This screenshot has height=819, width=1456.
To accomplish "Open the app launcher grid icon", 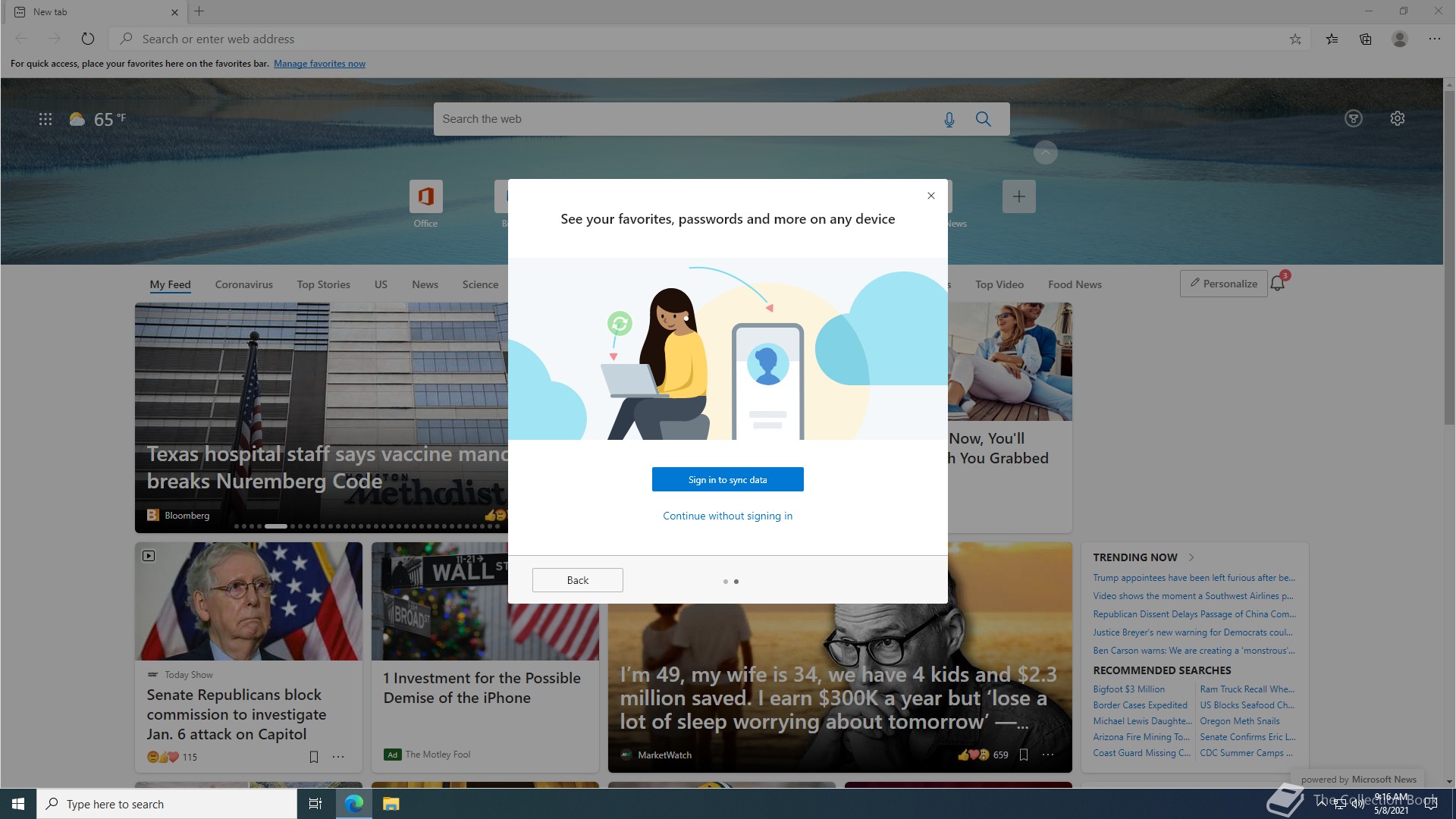I will [45, 119].
